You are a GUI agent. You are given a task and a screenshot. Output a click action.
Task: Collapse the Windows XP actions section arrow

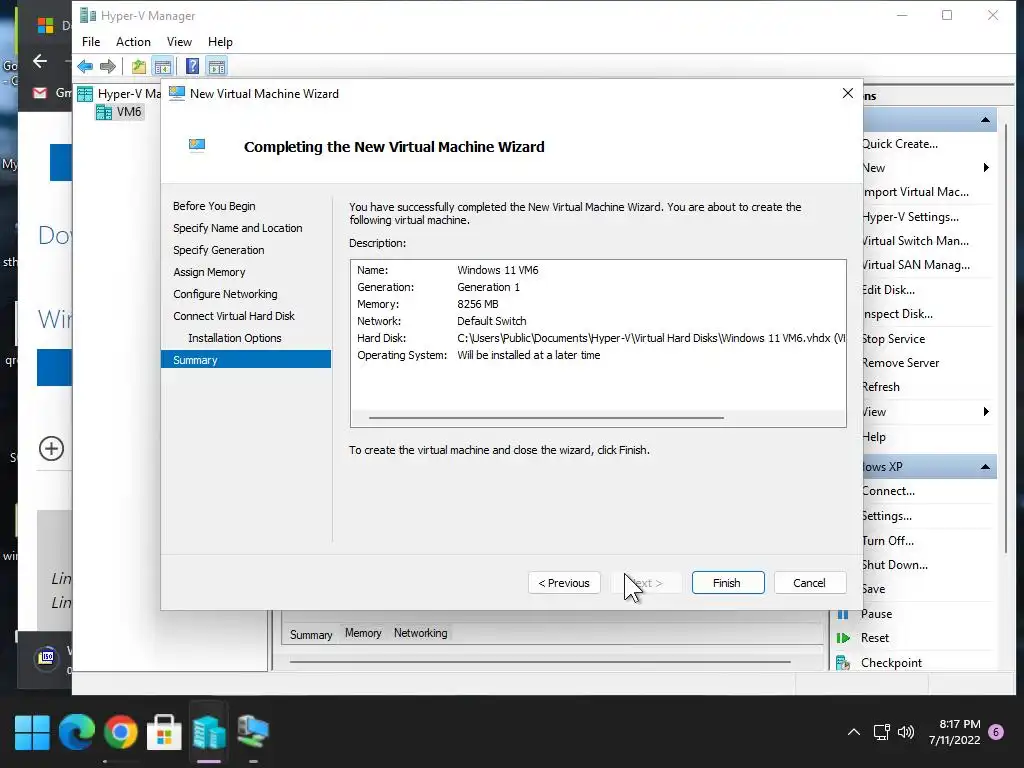tap(985, 467)
